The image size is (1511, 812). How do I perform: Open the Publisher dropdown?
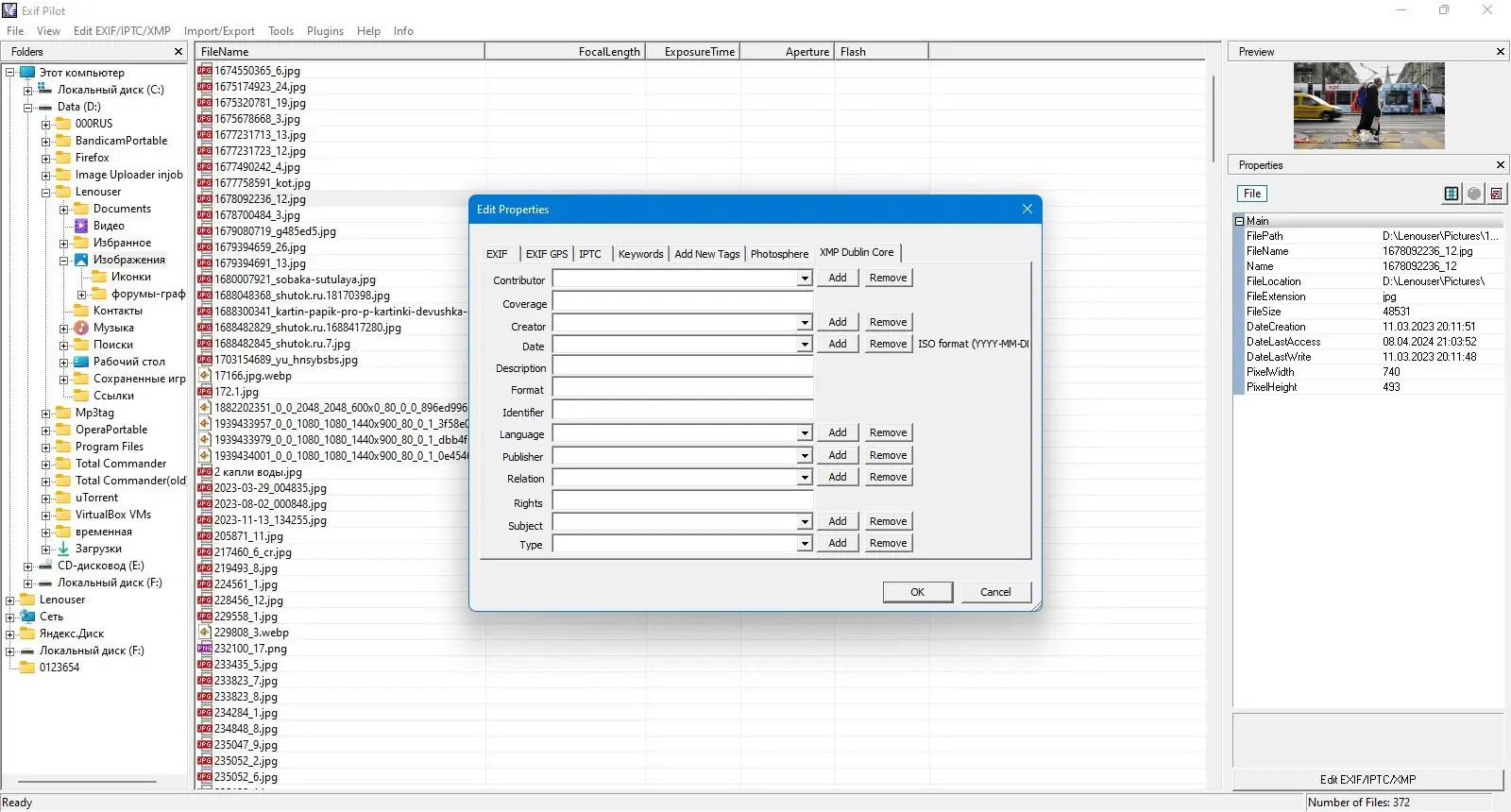pos(805,456)
